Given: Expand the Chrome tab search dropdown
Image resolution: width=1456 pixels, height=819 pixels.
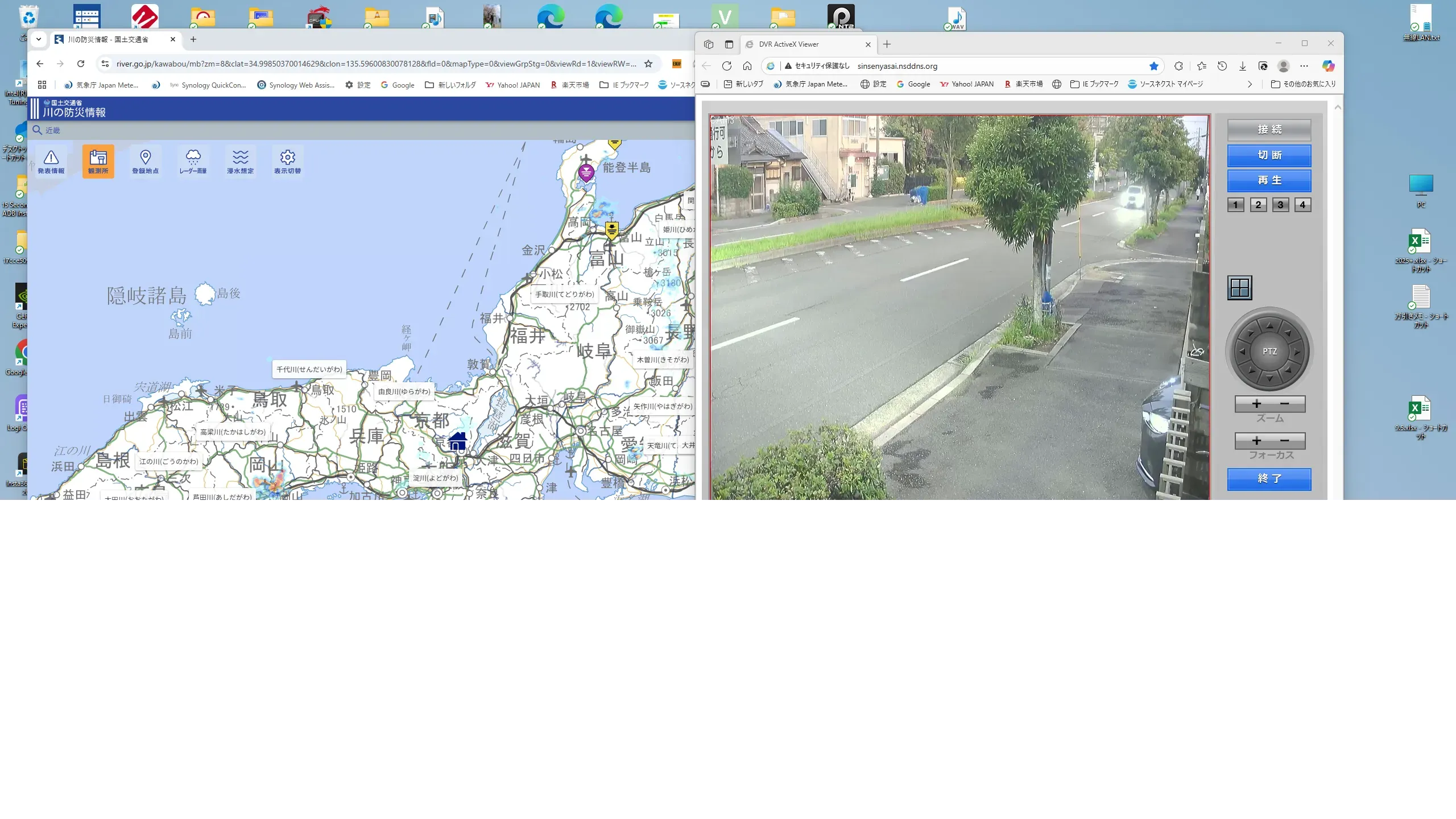Looking at the screenshot, I should click(x=38, y=39).
